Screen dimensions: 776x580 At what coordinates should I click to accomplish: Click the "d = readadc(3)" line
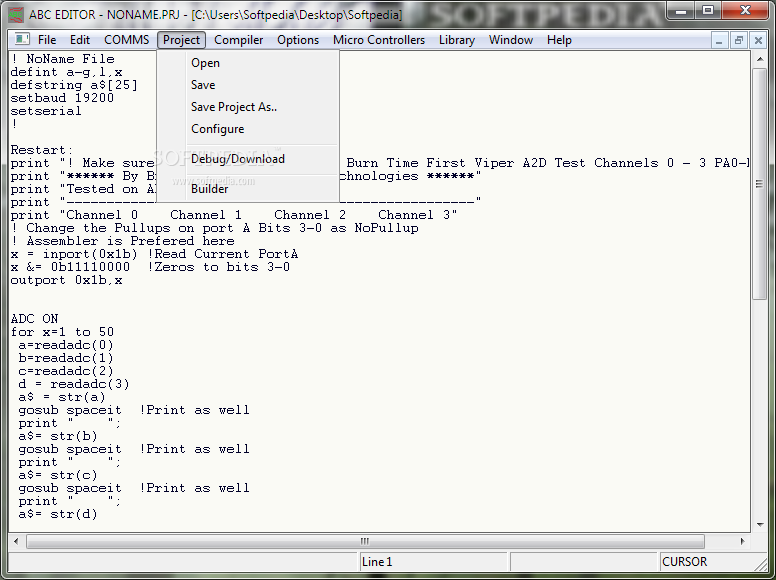tap(74, 384)
